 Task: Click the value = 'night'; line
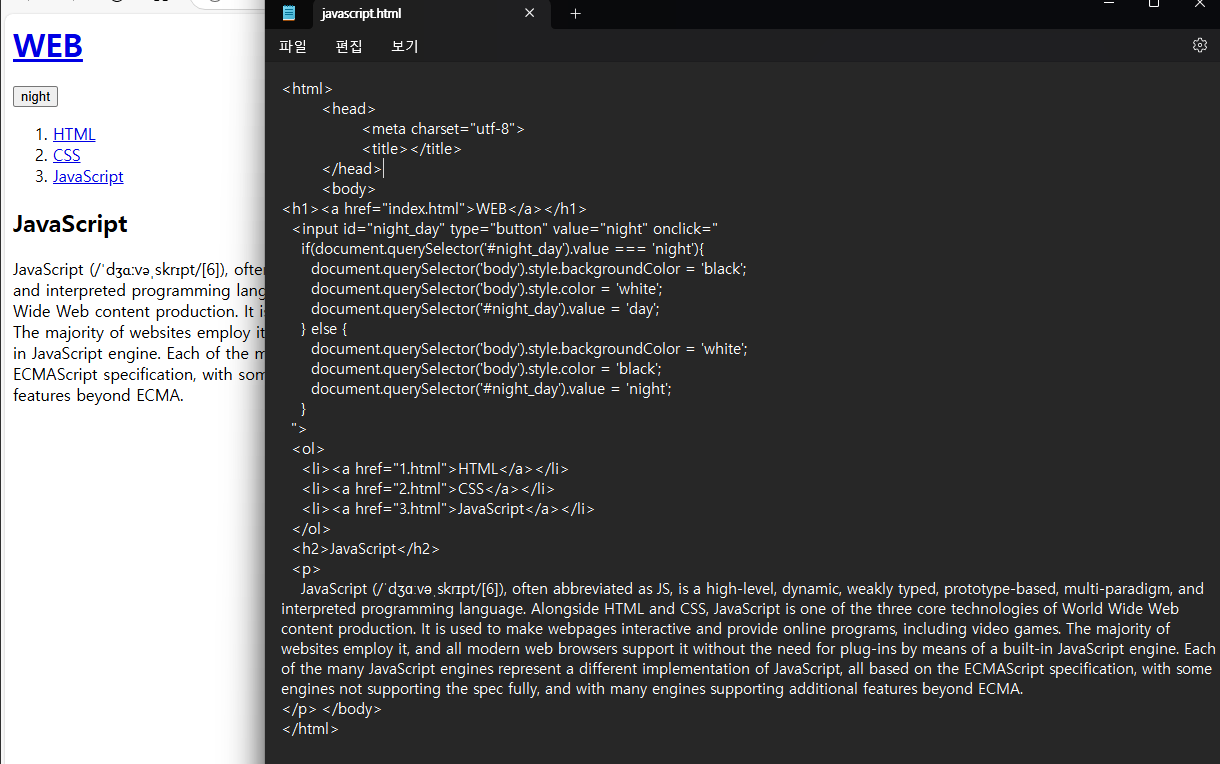[491, 389]
